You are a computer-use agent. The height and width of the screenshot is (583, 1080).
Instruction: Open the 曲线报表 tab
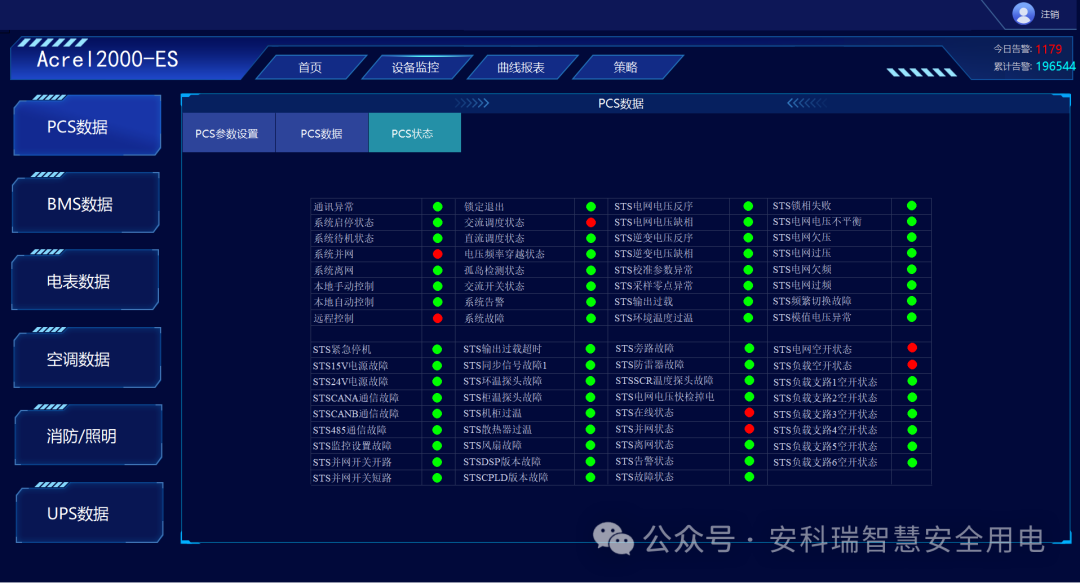point(521,68)
